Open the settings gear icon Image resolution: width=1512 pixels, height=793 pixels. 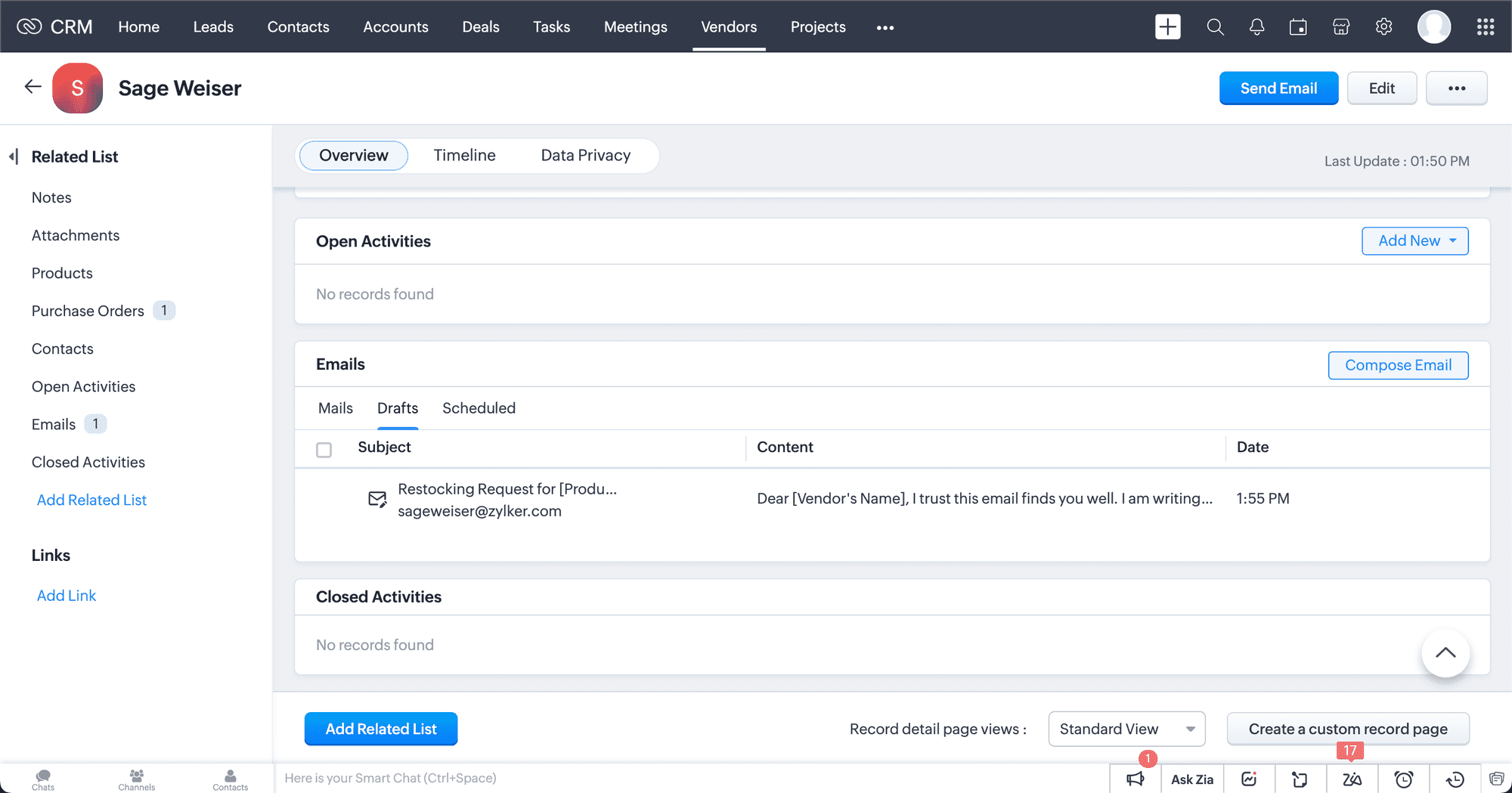point(1383,27)
